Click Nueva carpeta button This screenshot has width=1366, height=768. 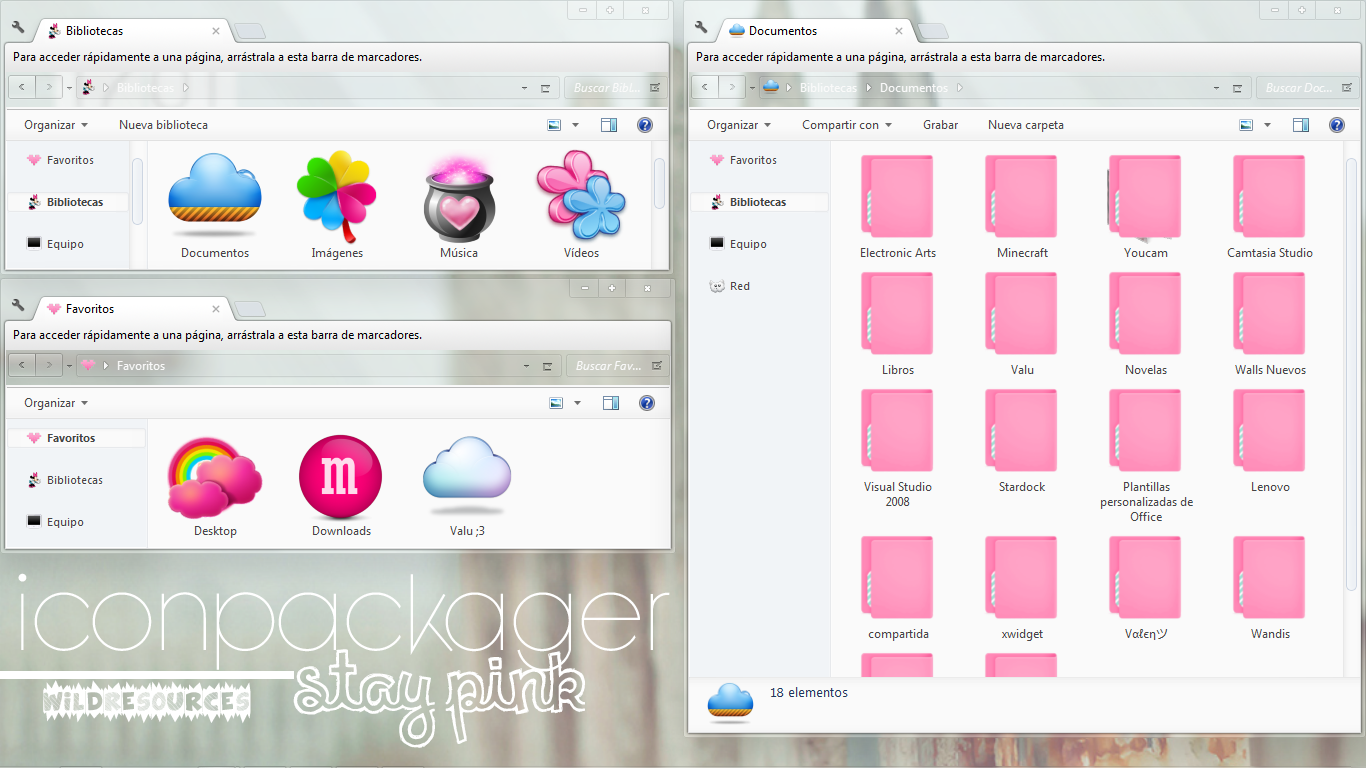click(x=1026, y=125)
